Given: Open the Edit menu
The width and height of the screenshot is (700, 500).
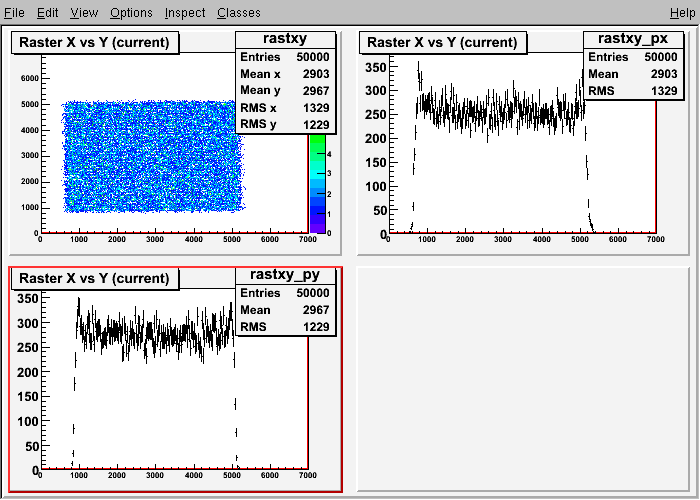Looking at the screenshot, I should tap(47, 12).
